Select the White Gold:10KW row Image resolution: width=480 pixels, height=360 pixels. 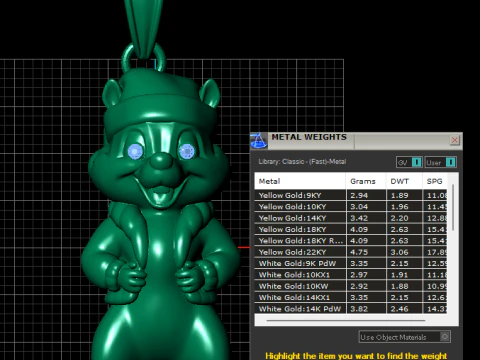[351, 286]
